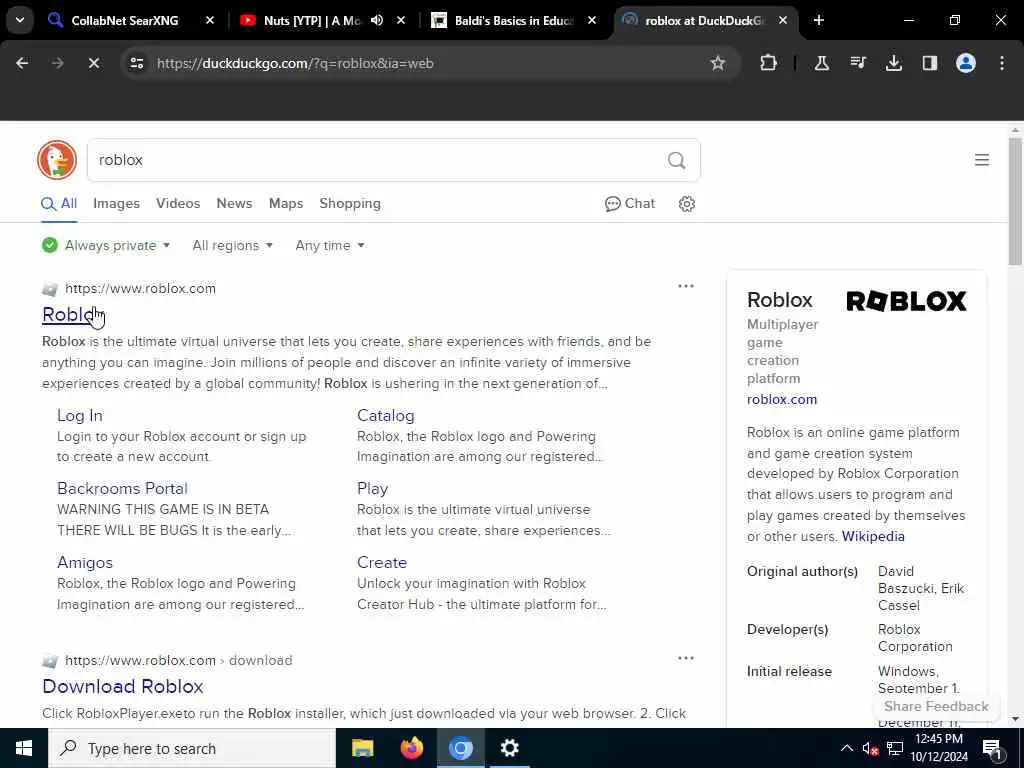Open the Backrooms Portal sitelink
Viewport: 1024px width, 768px height.
click(x=122, y=489)
